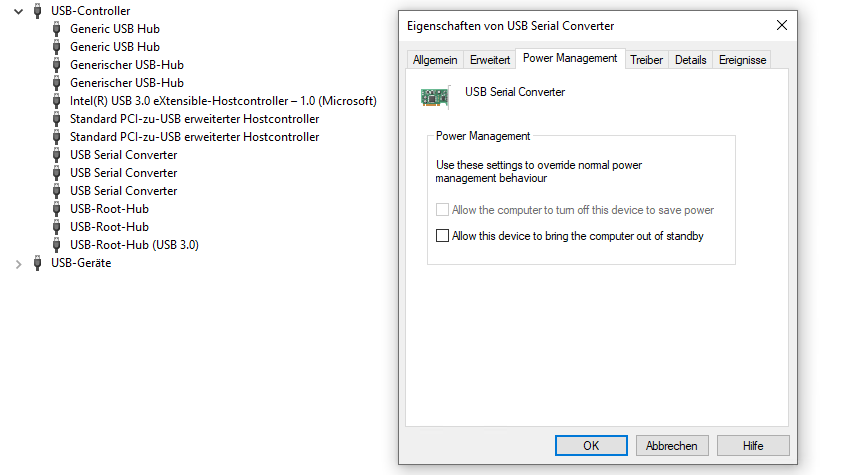
Task: Click the circuit board device icon in dialog
Action: pos(434,97)
